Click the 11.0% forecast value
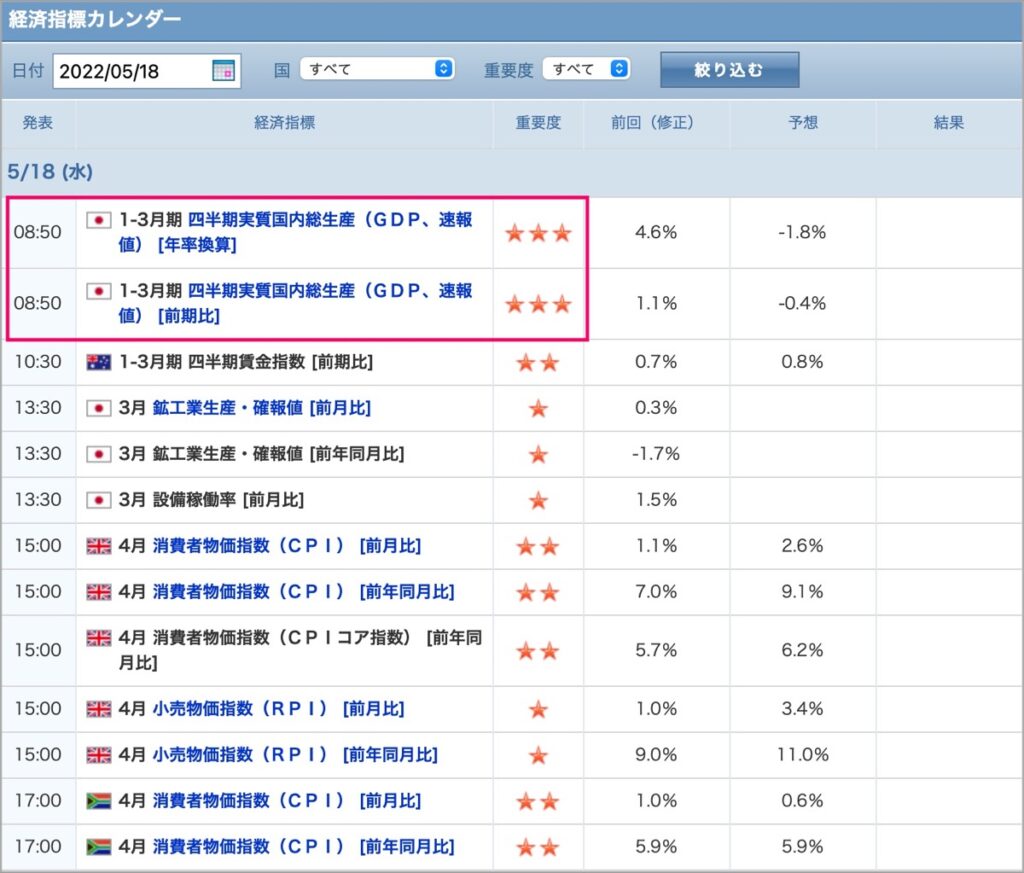Screen dimensions: 1024x873 pyautogui.click(x=803, y=755)
